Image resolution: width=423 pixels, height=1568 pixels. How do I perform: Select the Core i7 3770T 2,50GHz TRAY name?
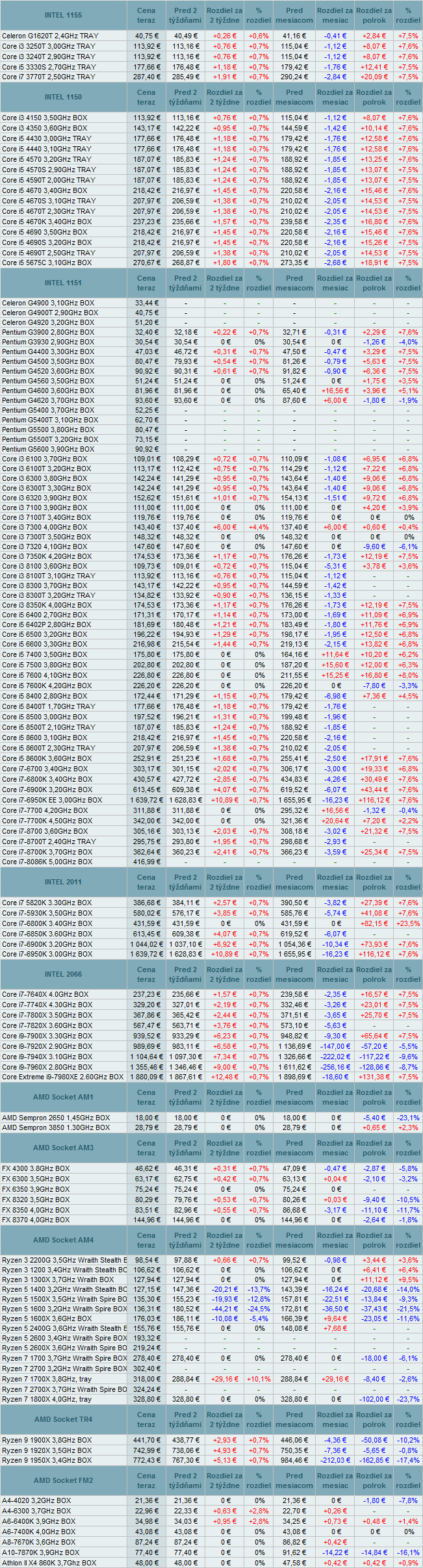pyautogui.click(x=49, y=77)
